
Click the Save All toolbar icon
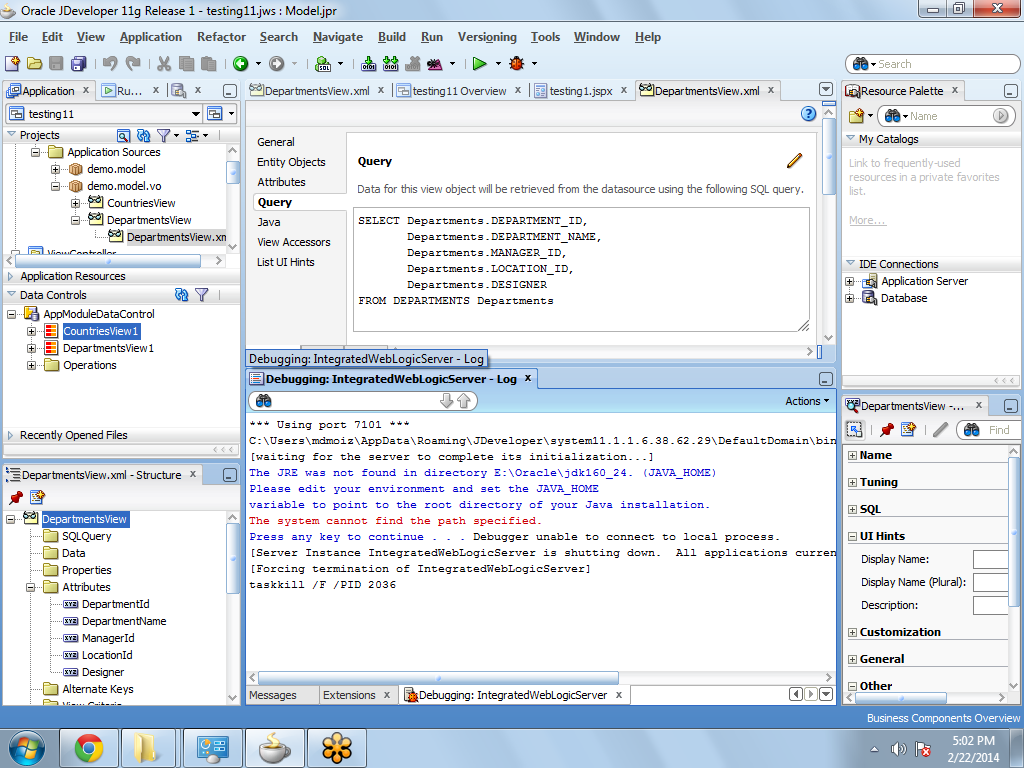tap(78, 63)
